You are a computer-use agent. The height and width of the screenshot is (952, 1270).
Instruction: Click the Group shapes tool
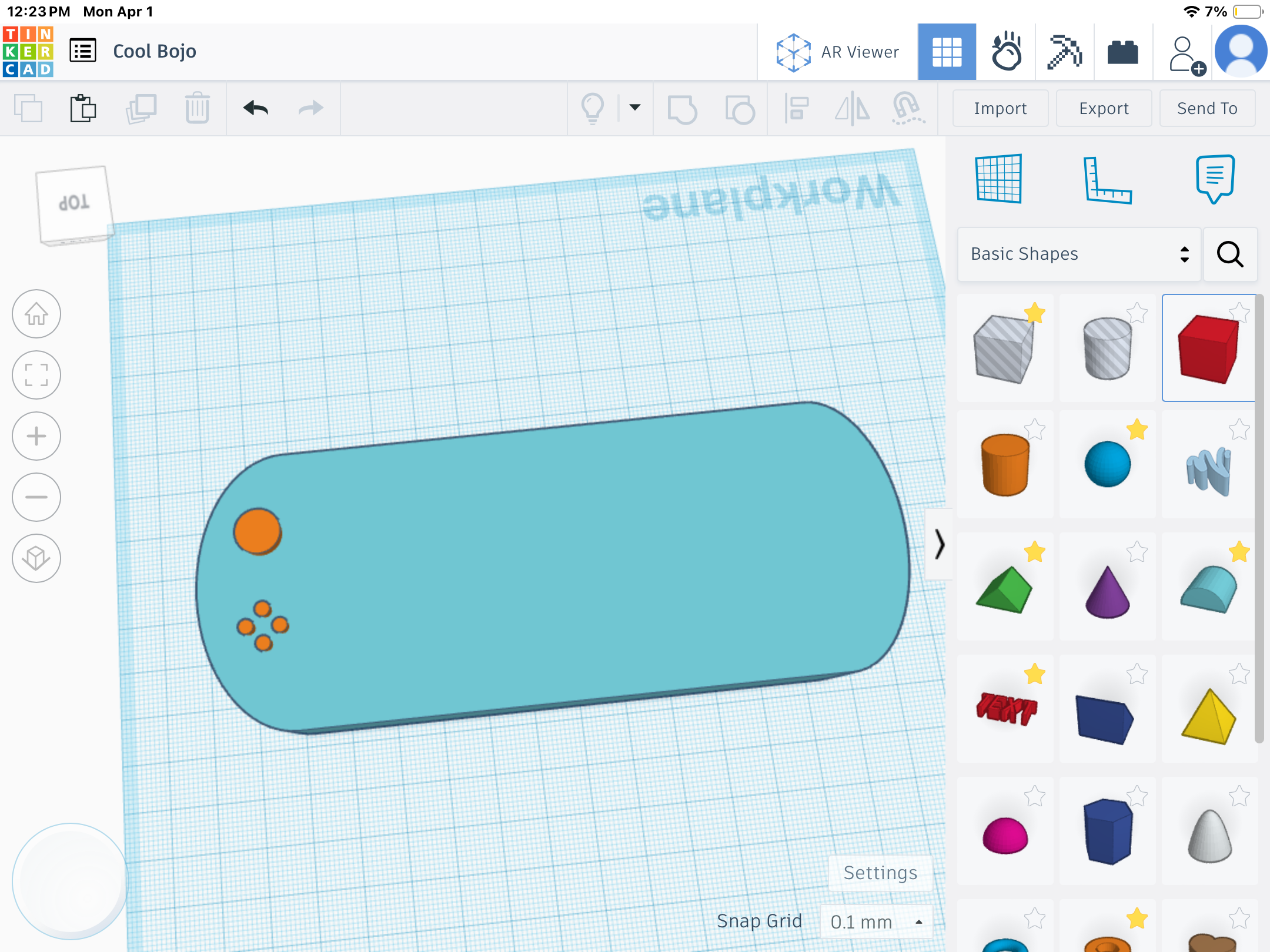click(682, 109)
